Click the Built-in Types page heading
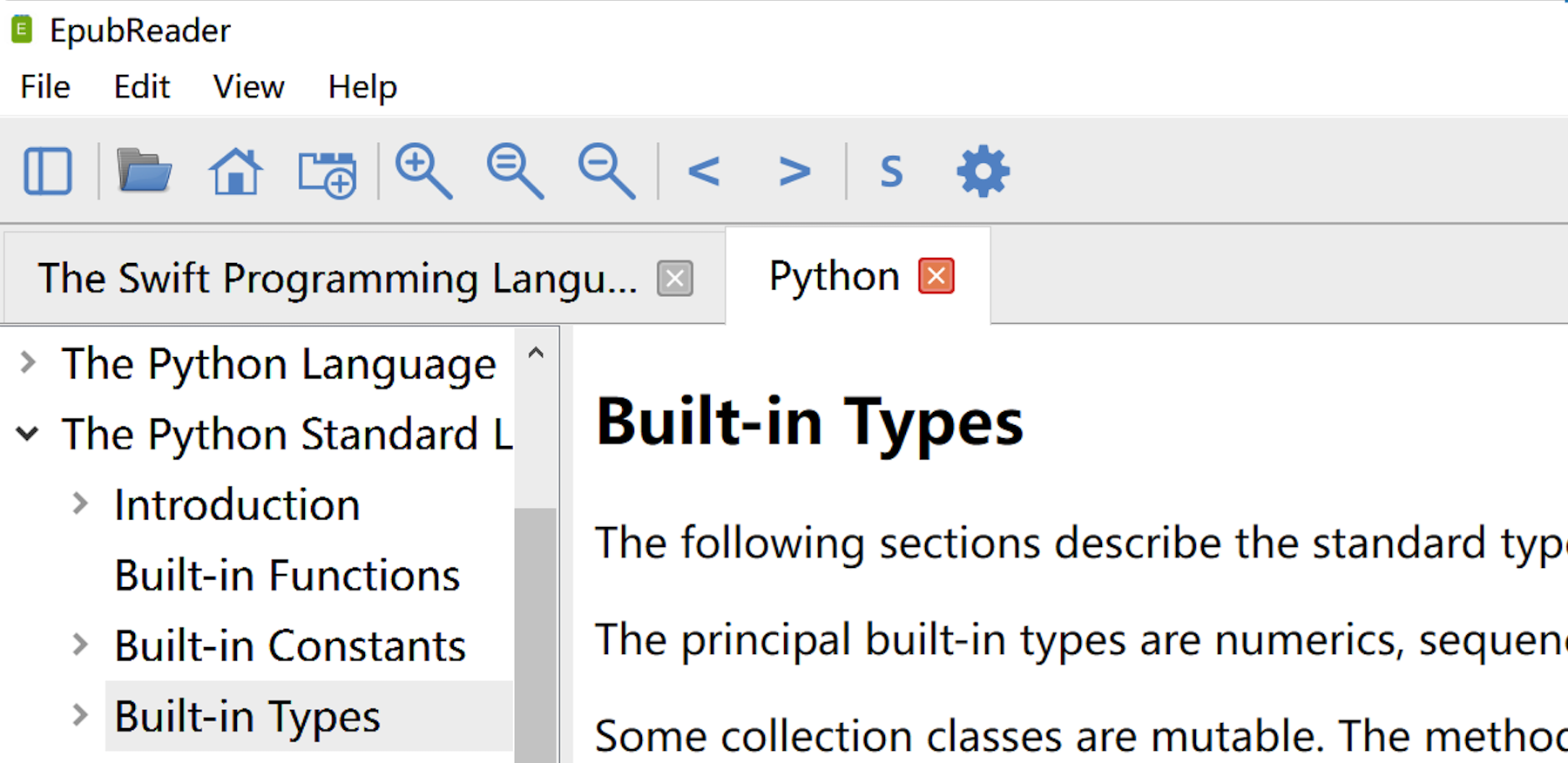This screenshot has height=763, width=1568. (809, 422)
